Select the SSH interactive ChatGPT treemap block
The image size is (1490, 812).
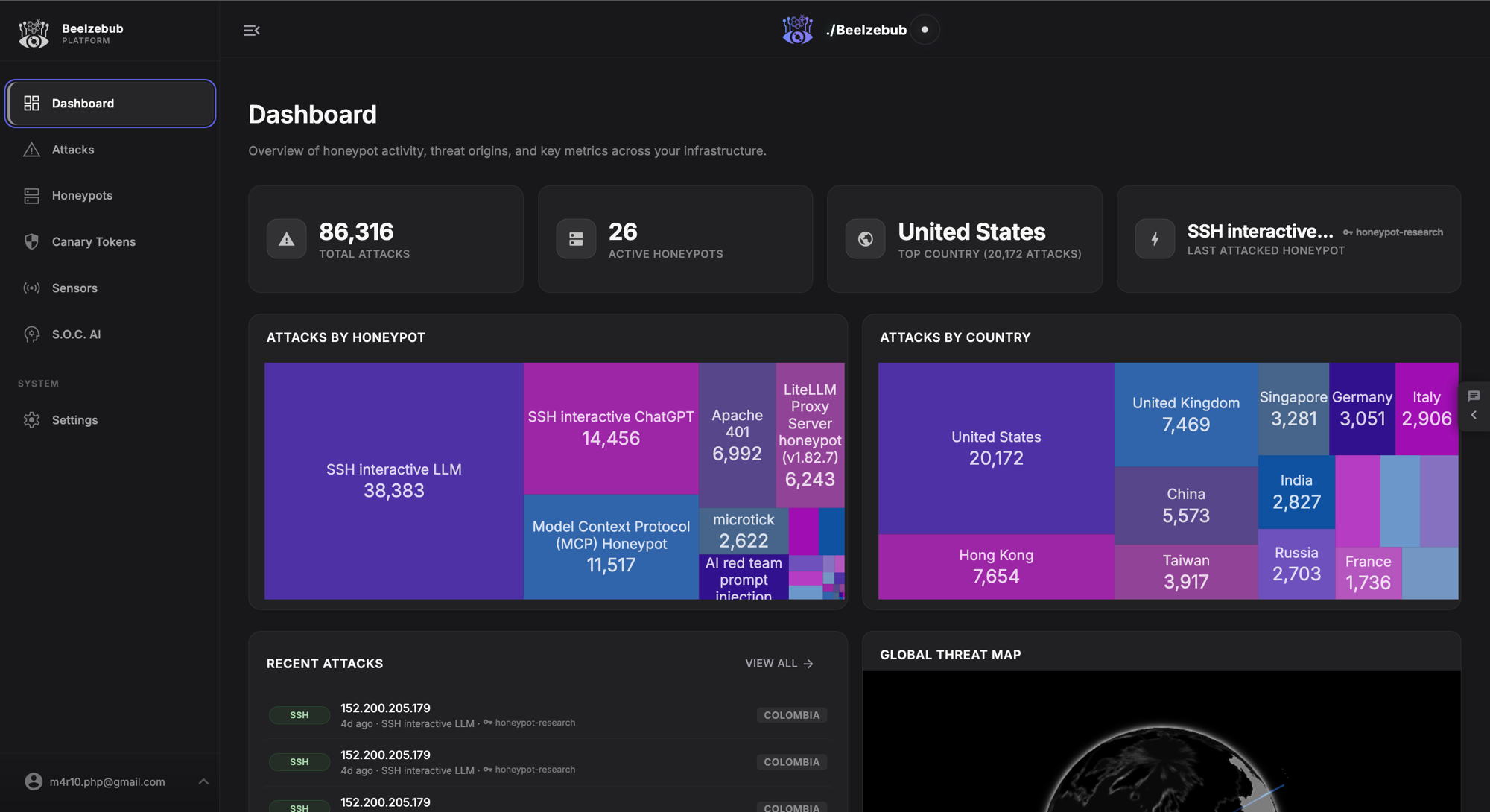pyautogui.click(x=611, y=428)
